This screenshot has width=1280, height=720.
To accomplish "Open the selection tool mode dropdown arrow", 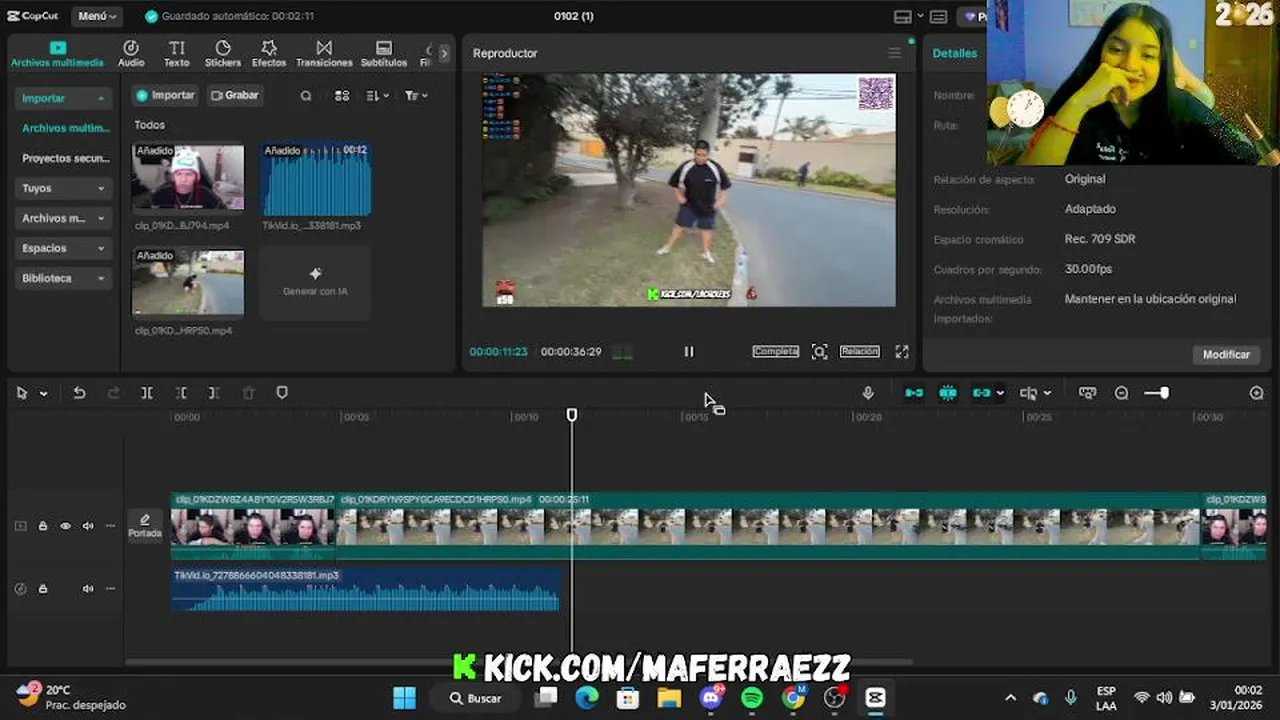I will 44,394.
